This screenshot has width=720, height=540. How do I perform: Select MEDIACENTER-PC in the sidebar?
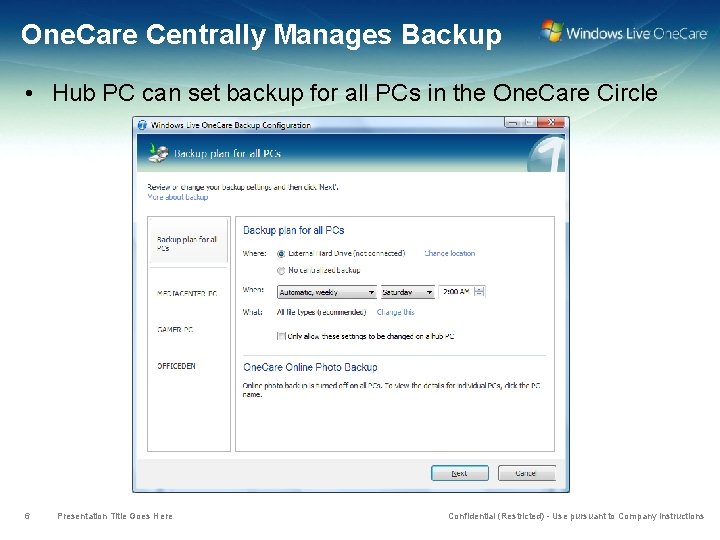pos(187,293)
